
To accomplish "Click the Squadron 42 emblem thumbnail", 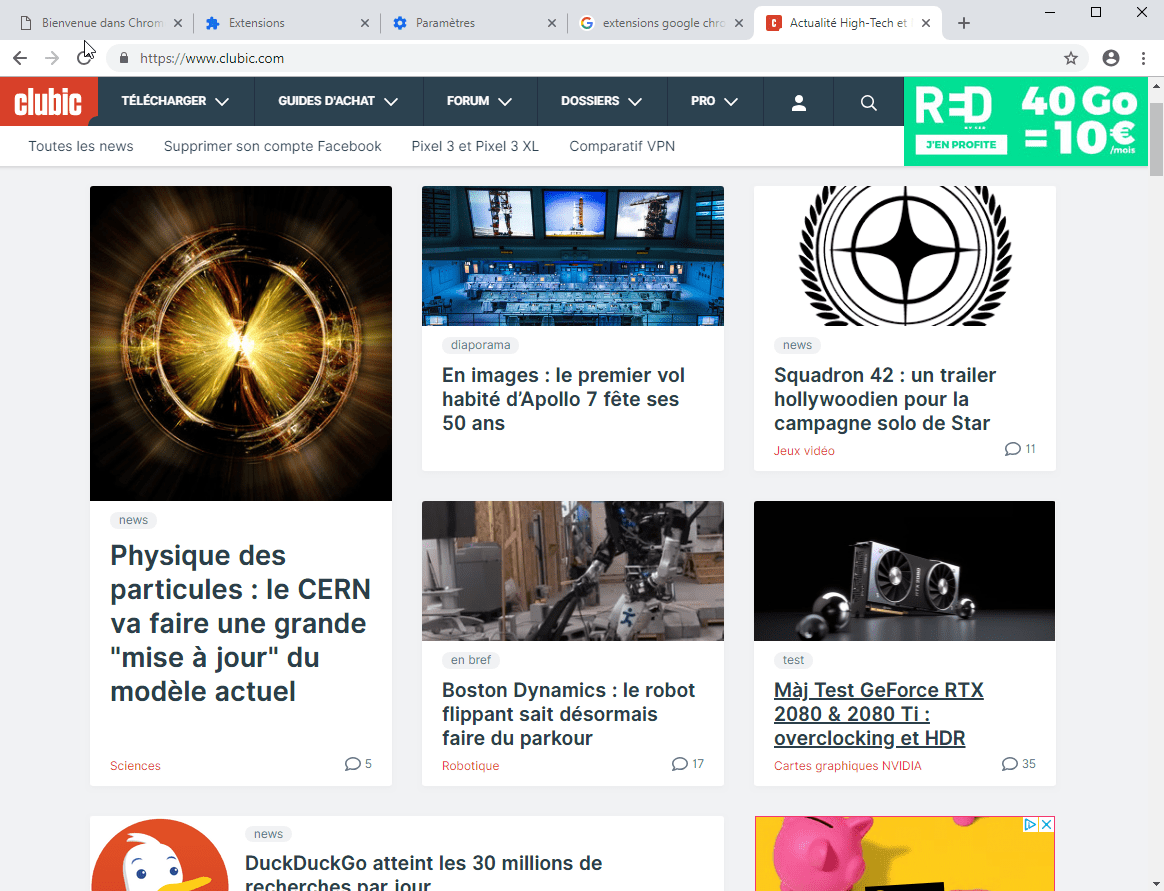I will 904,256.
